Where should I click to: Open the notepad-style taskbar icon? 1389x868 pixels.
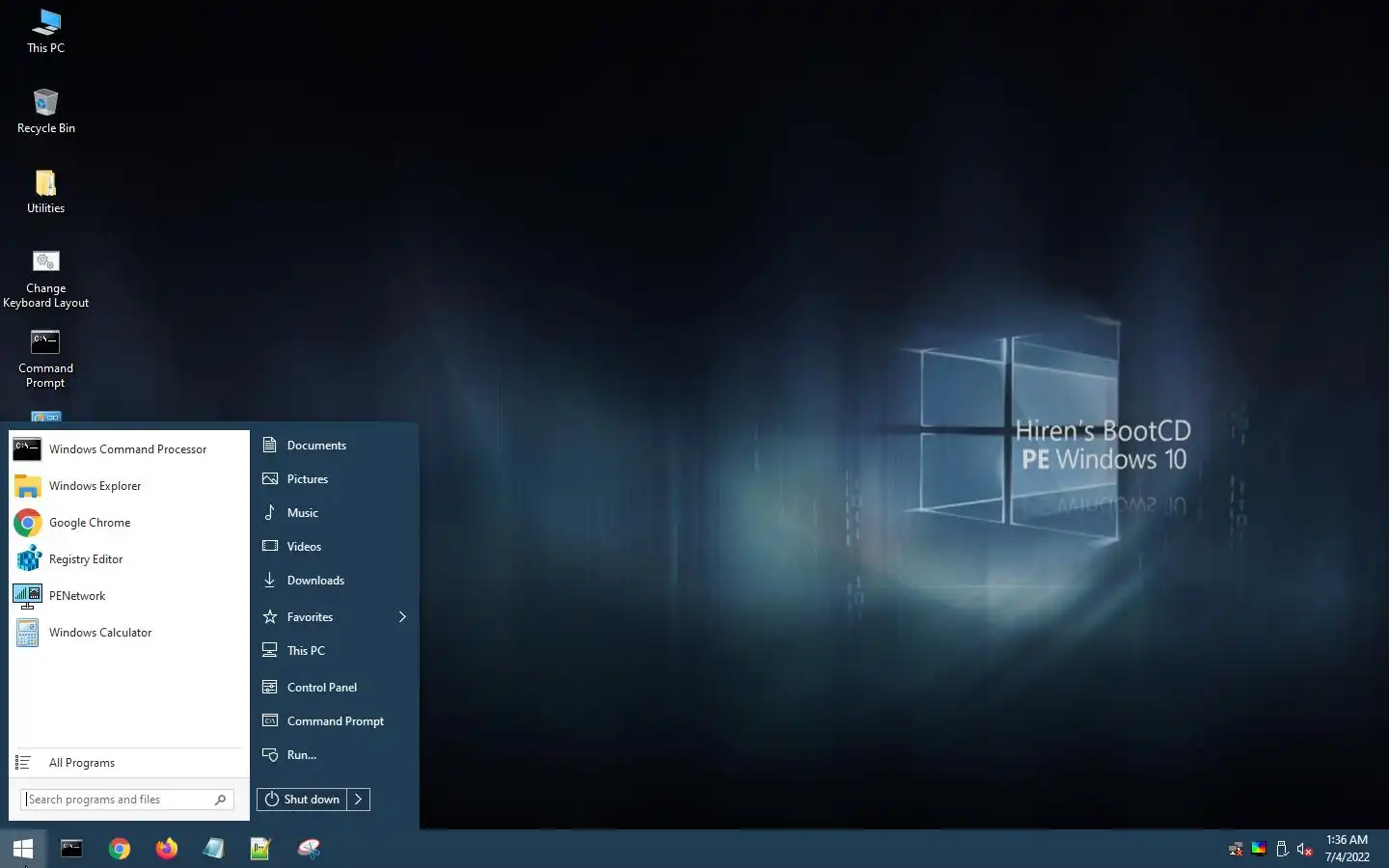(214, 849)
